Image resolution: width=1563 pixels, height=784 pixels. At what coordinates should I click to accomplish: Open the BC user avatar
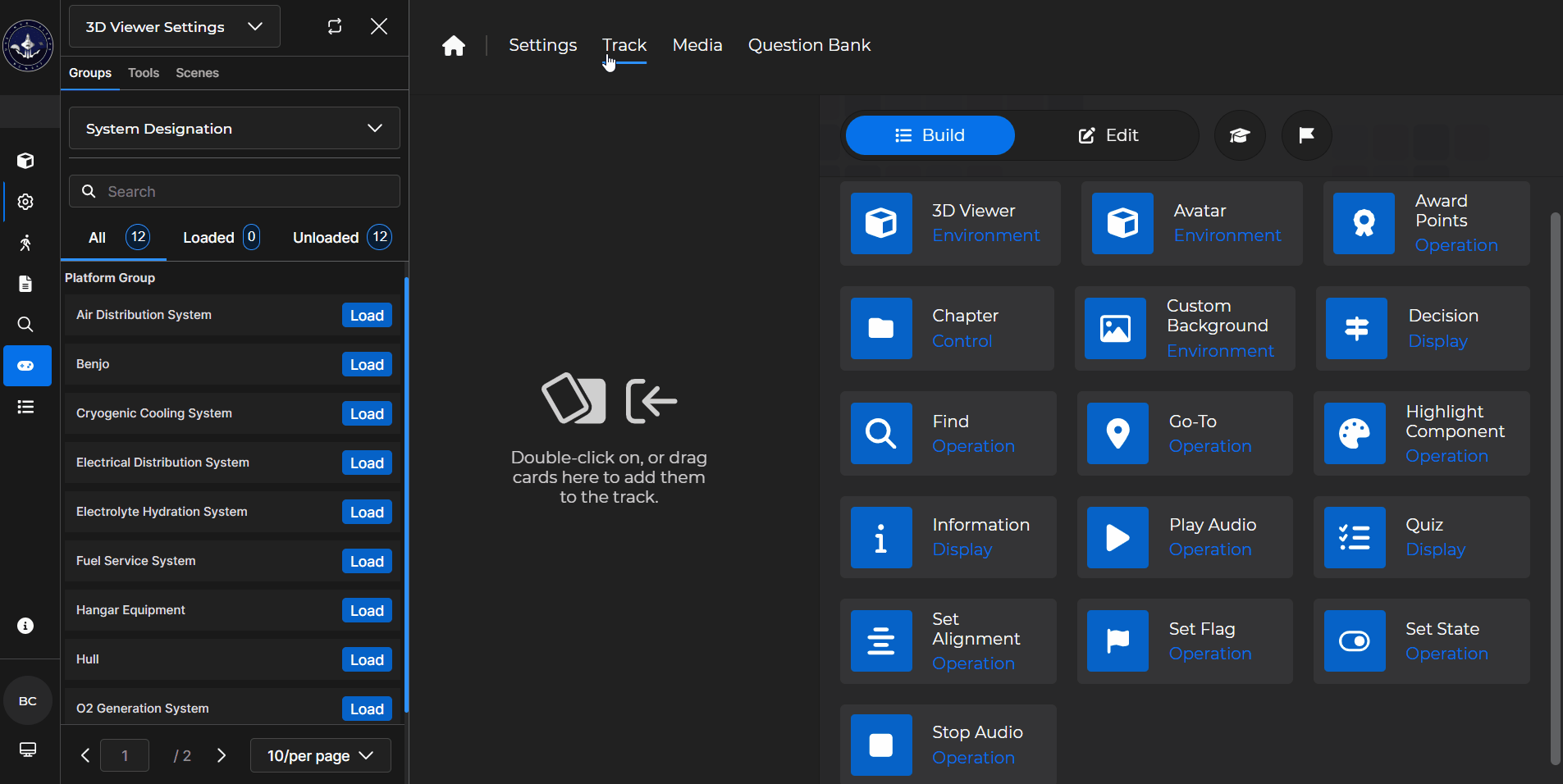[x=28, y=701]
